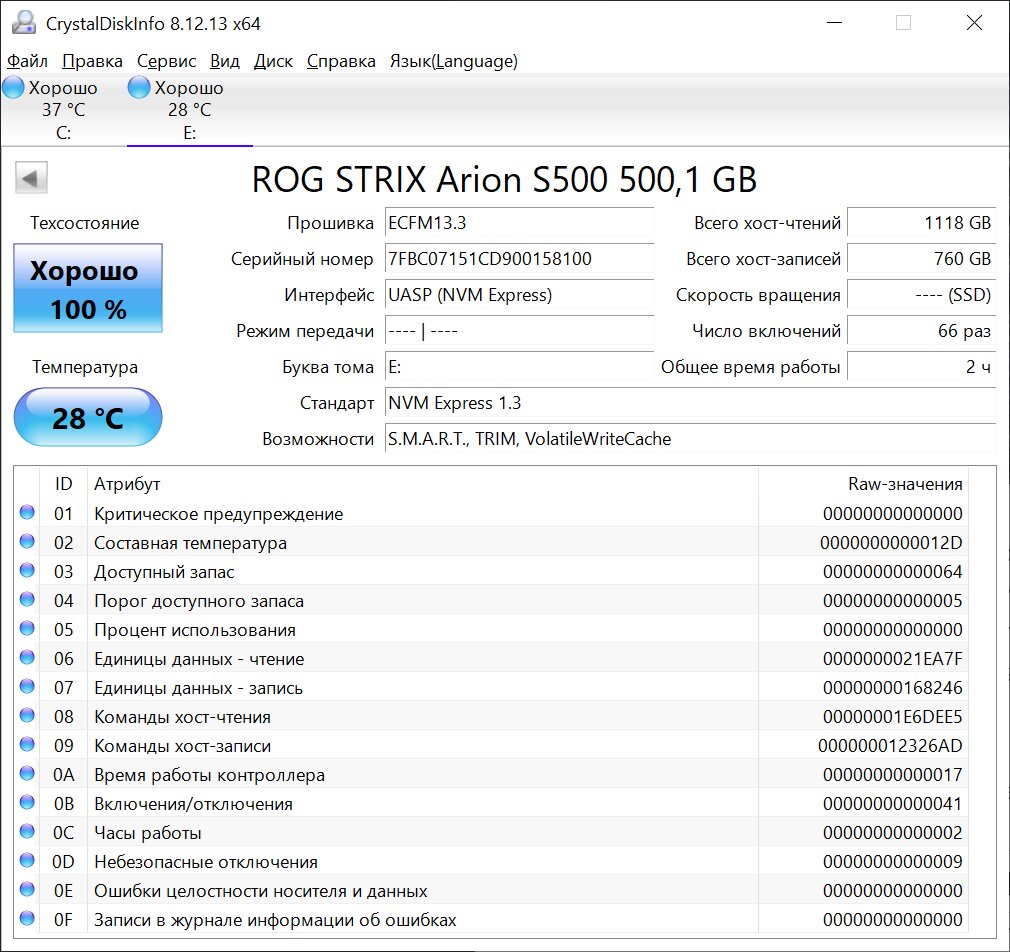Click the Возможности field with S.M.A.R.T., TRIM

[691, 439]
